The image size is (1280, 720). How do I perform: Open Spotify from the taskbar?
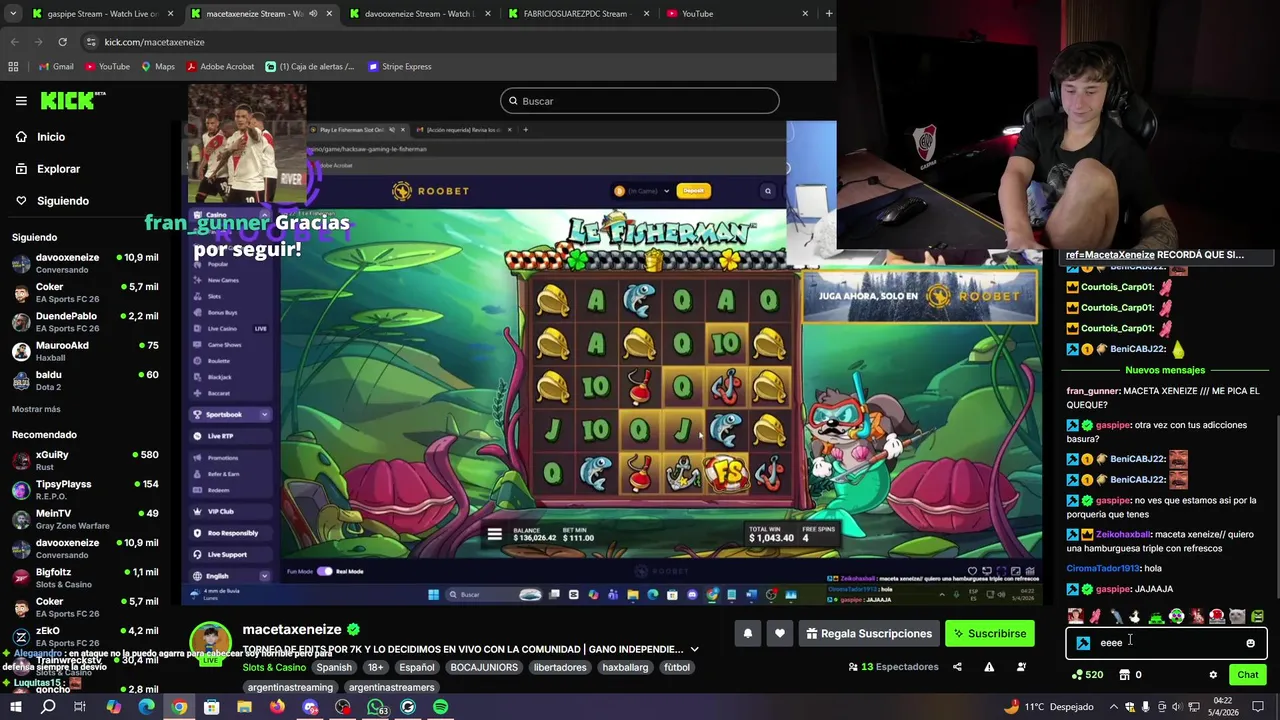440,707
